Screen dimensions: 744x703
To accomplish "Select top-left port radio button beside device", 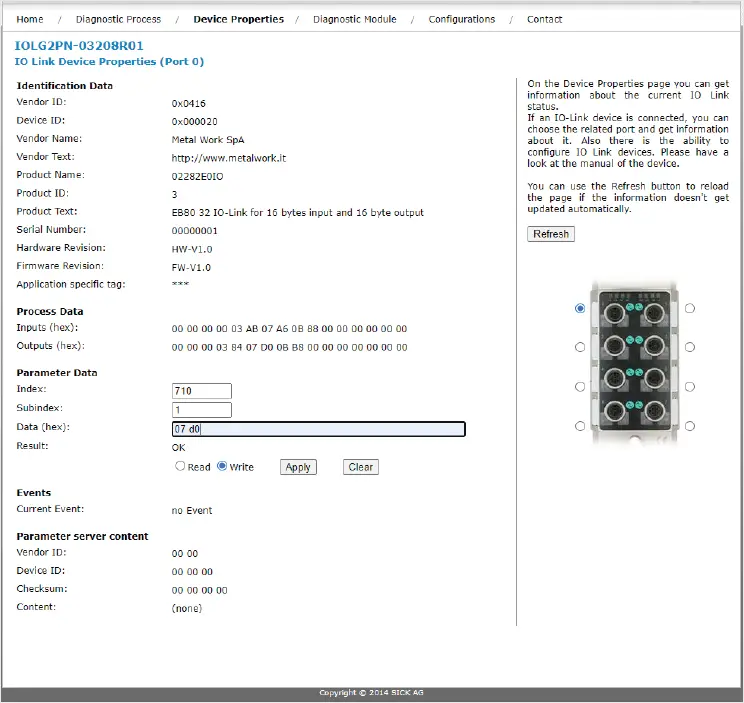I will (x=580, y=308).
